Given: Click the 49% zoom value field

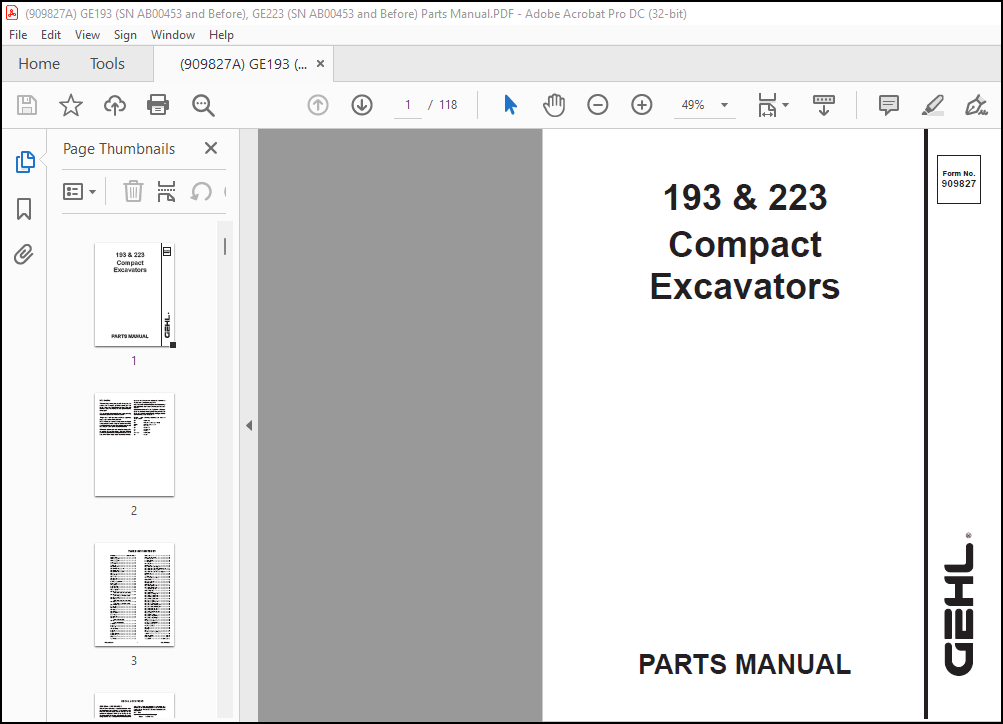Looking at the screenshot, I should [x=693, y=105].
